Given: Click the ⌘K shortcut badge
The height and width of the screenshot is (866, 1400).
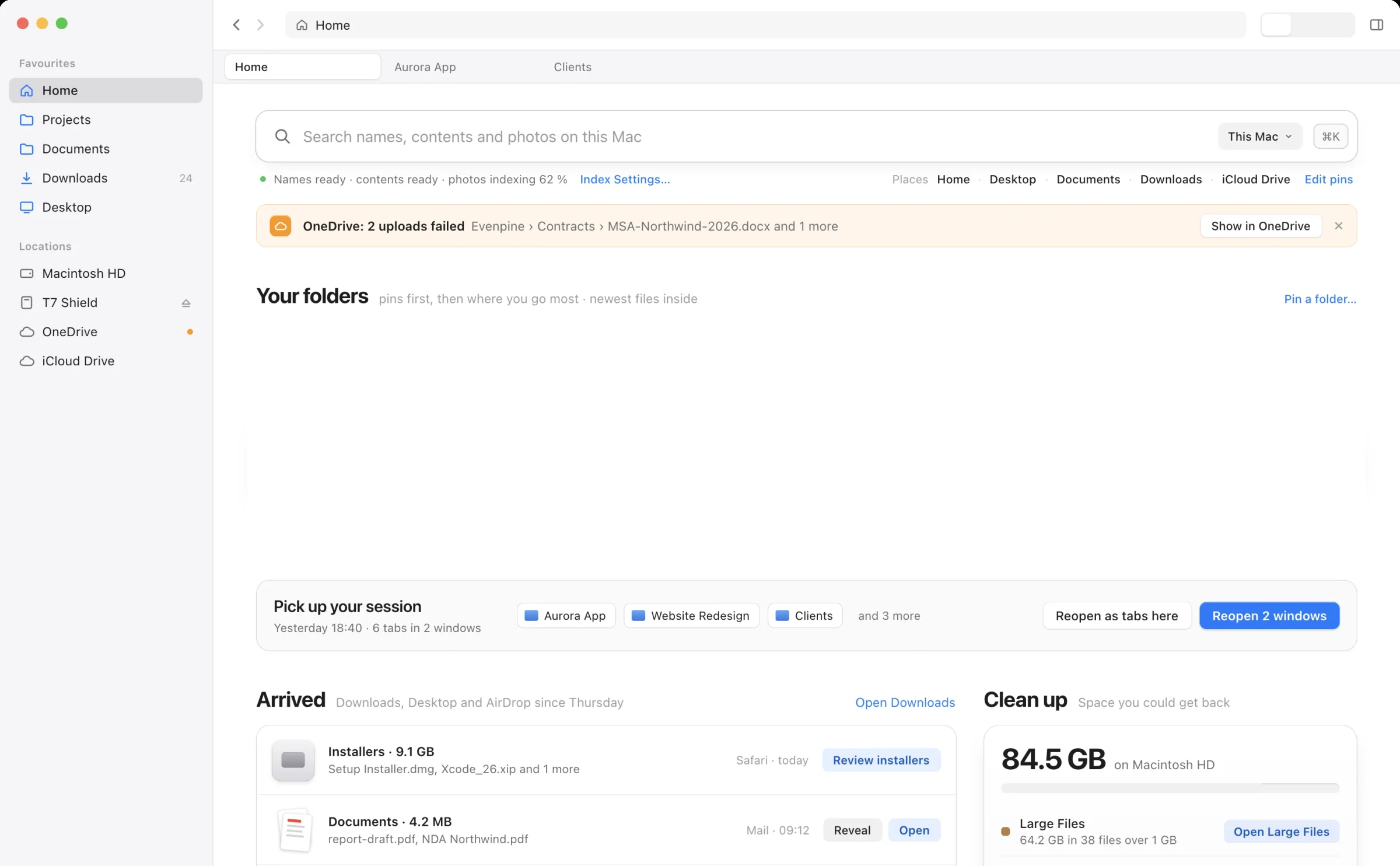Looking at the screenshot, I should [1331, 137].
